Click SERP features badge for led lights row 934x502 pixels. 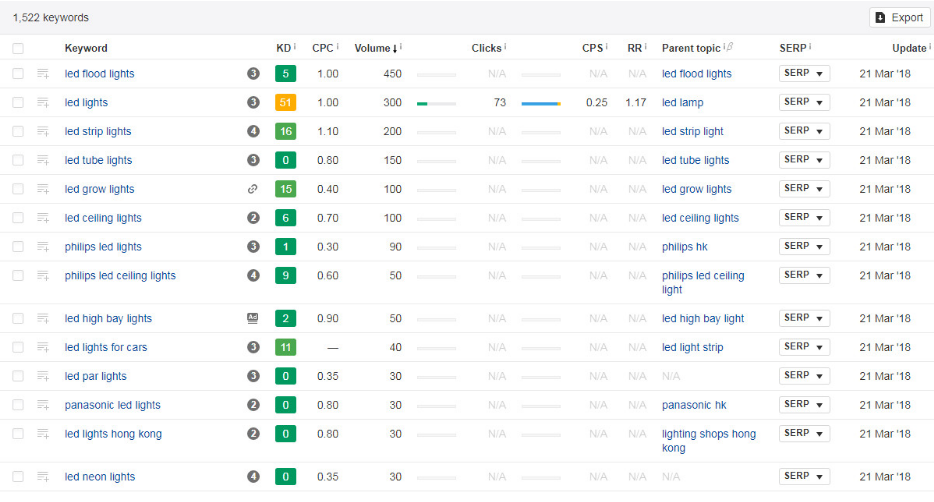point(253,103)
